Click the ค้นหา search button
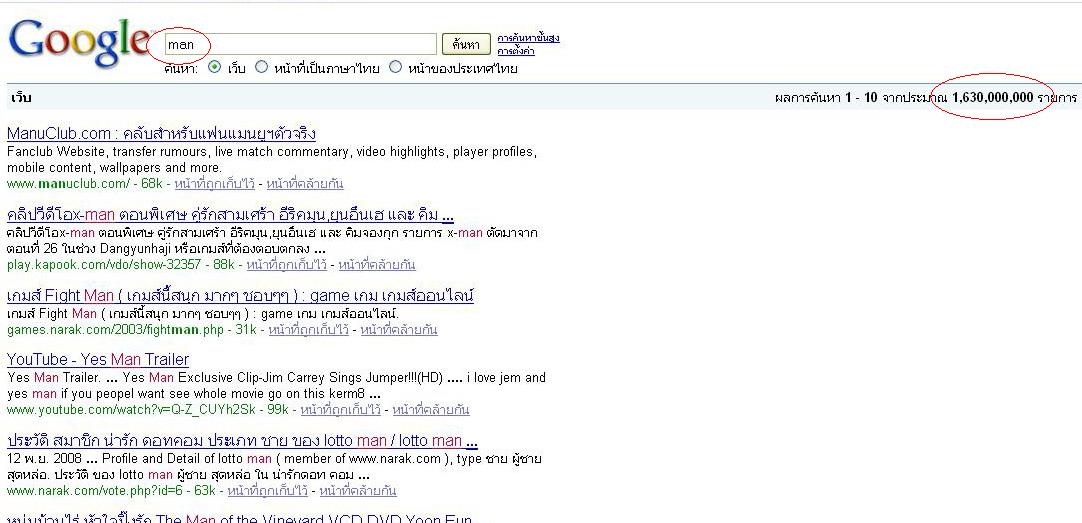This screenshot has height=523, width=1082. tap(466, 44)
